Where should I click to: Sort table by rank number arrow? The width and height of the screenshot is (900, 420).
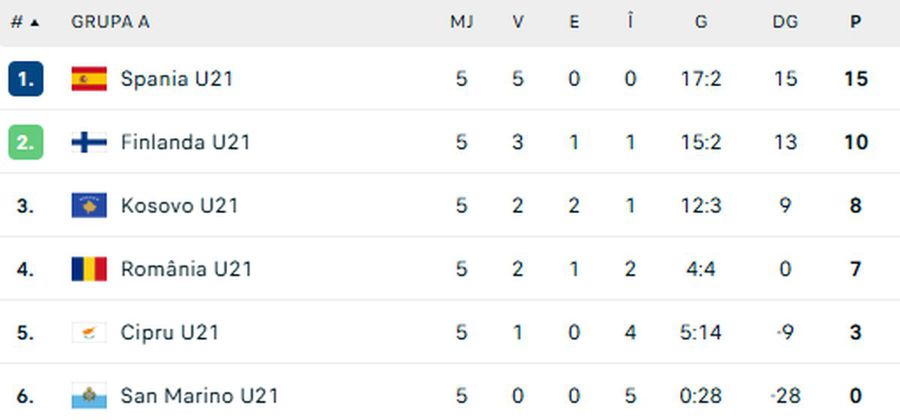pyautogui.click(x=25, y=22)
